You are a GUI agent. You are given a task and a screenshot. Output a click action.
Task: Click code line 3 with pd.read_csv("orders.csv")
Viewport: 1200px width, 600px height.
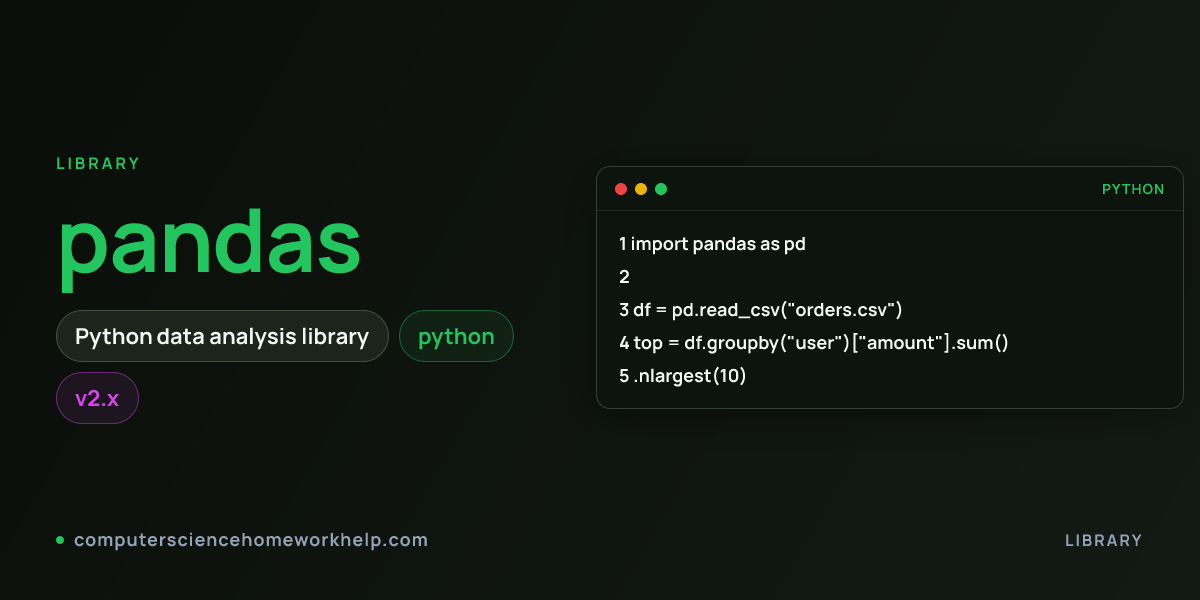(761, 309)
